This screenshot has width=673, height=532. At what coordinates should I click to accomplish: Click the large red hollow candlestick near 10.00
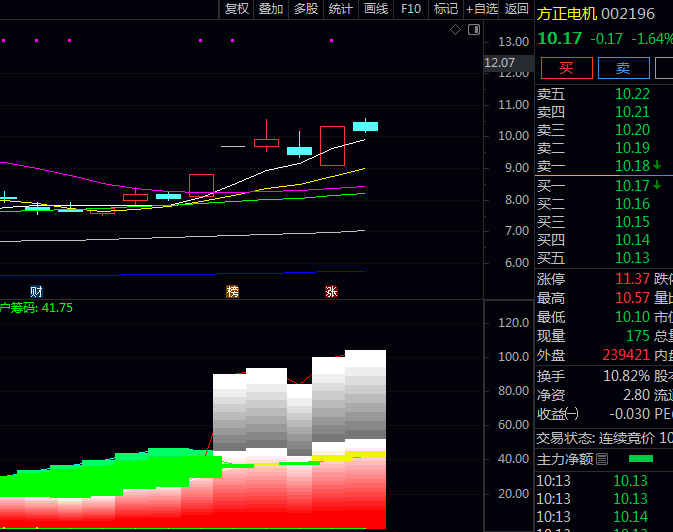click(x=332, y=146)
